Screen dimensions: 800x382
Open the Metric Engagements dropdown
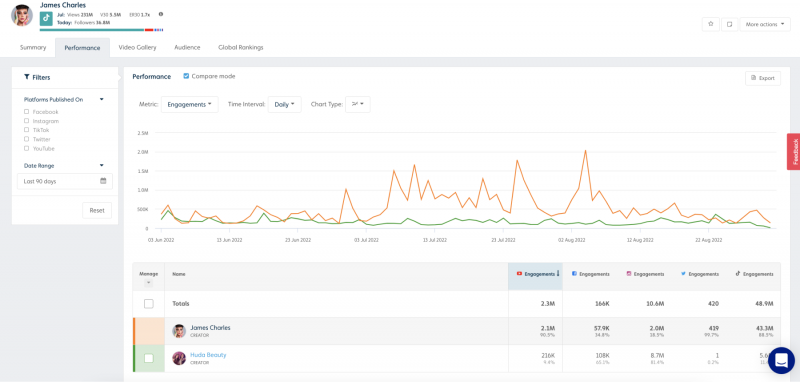coord(190,104)
